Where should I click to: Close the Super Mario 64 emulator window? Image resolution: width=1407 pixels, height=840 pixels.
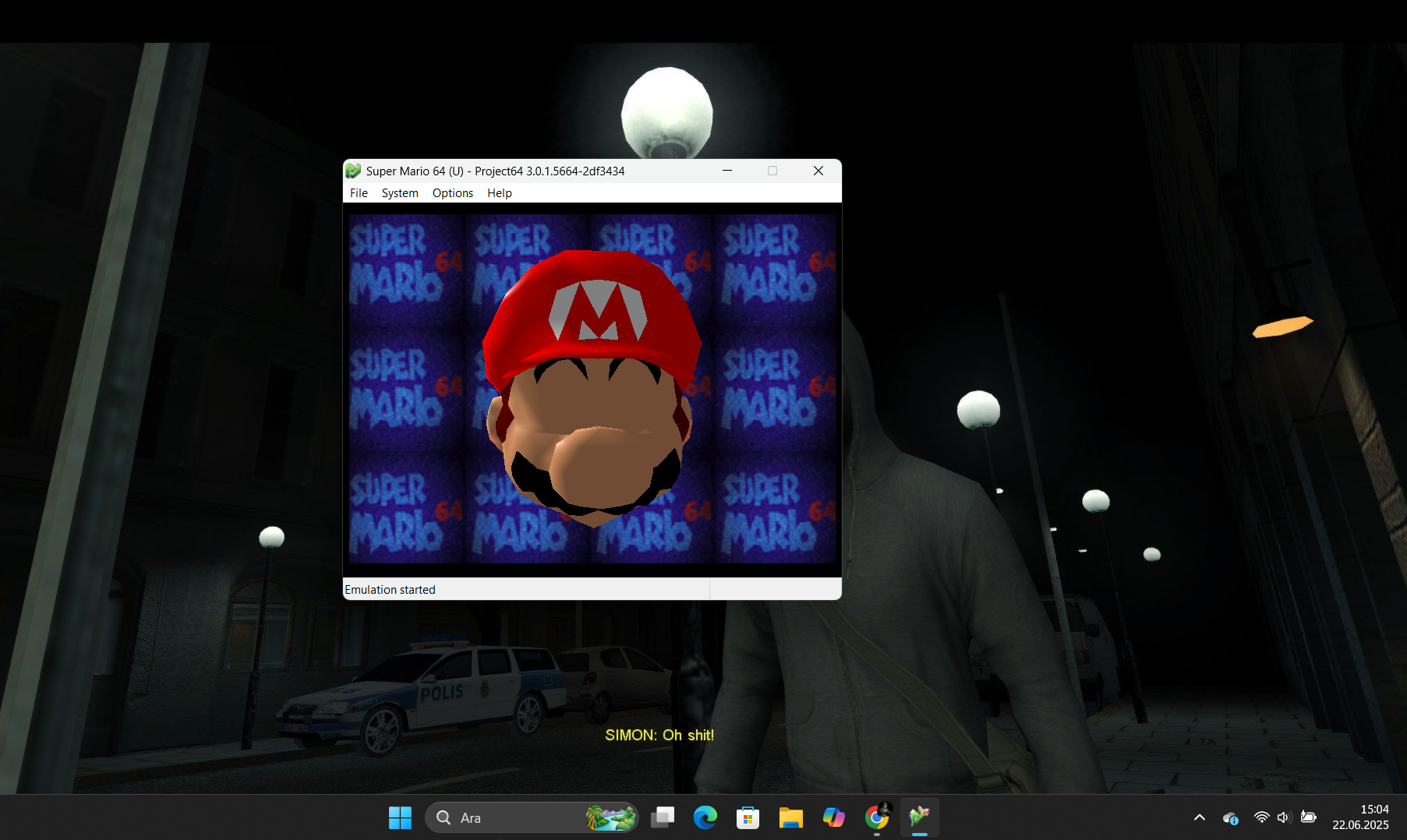point(818,171)
